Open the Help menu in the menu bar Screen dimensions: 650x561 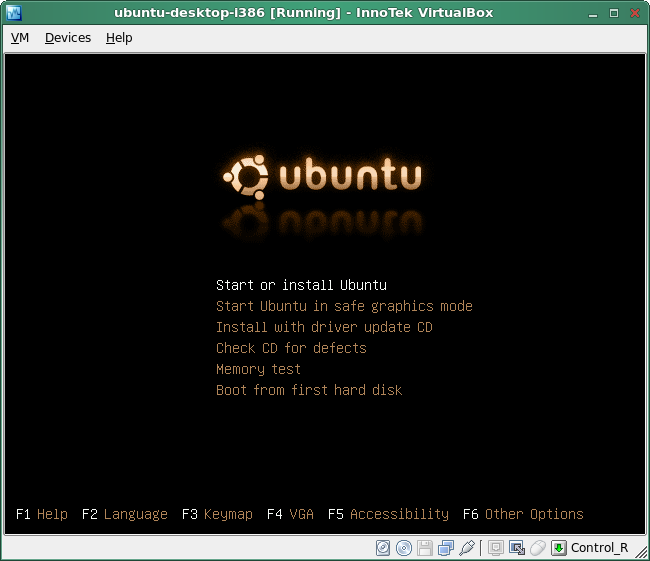click(119, 37)
